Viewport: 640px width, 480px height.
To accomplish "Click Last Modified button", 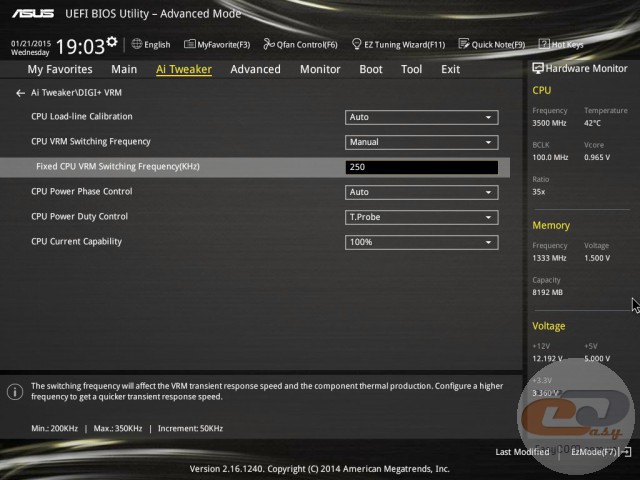I will pos(522,452).
